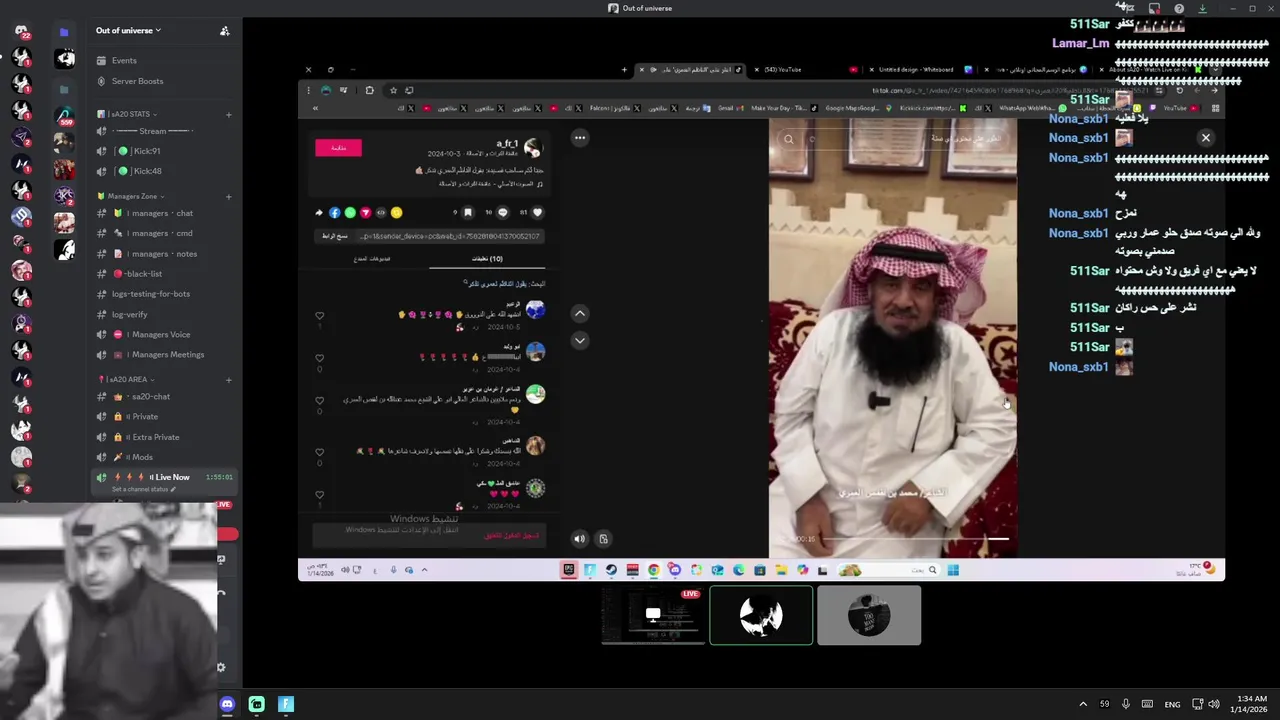Viewport: 1280px width, 720px height.
Task: Bookmark the TikTok video
Action: (467, 212)
